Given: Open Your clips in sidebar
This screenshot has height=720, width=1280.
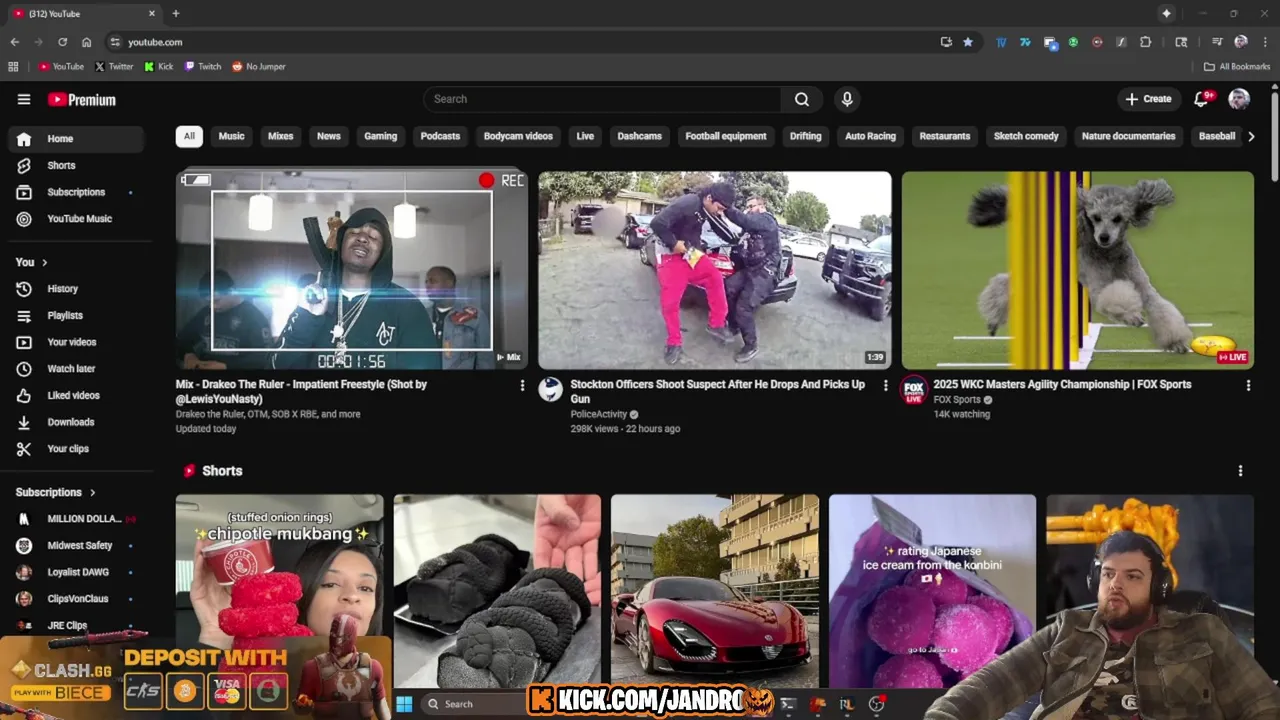Looking at the screenshot, I should (76, 449).
